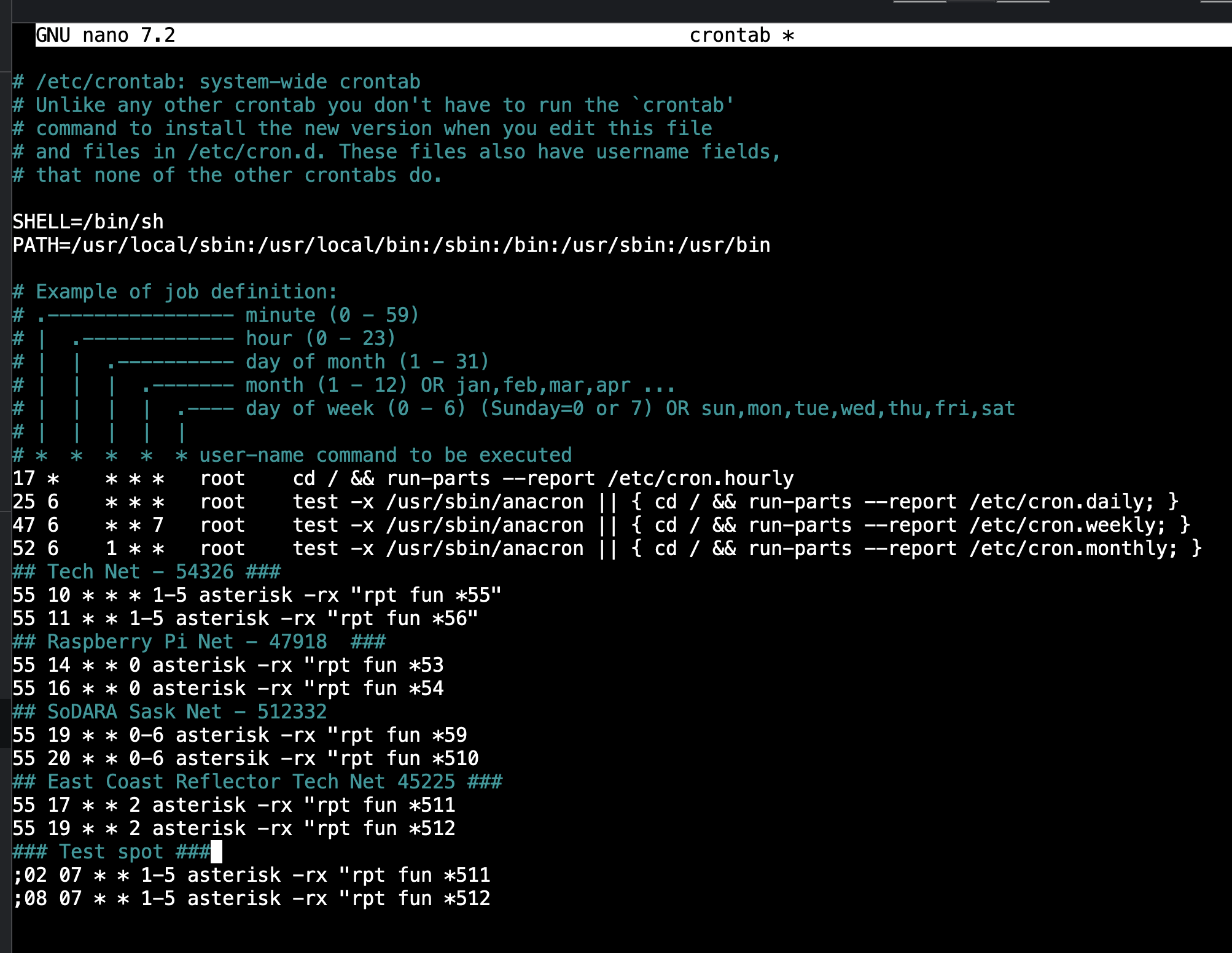This screenshot has width=1232, height=953.
Task: Click the 'GNU nano 7.2' title text
Action: coord(106,35)
